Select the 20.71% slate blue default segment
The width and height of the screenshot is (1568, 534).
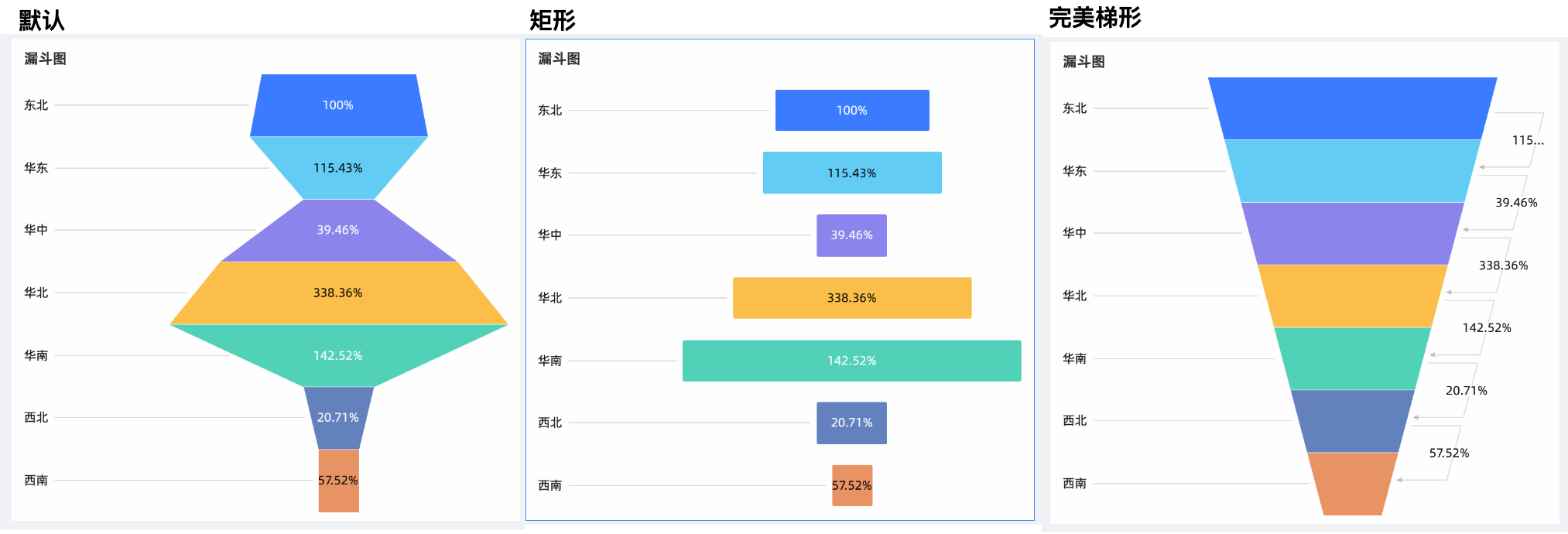[x=338, y=418]
